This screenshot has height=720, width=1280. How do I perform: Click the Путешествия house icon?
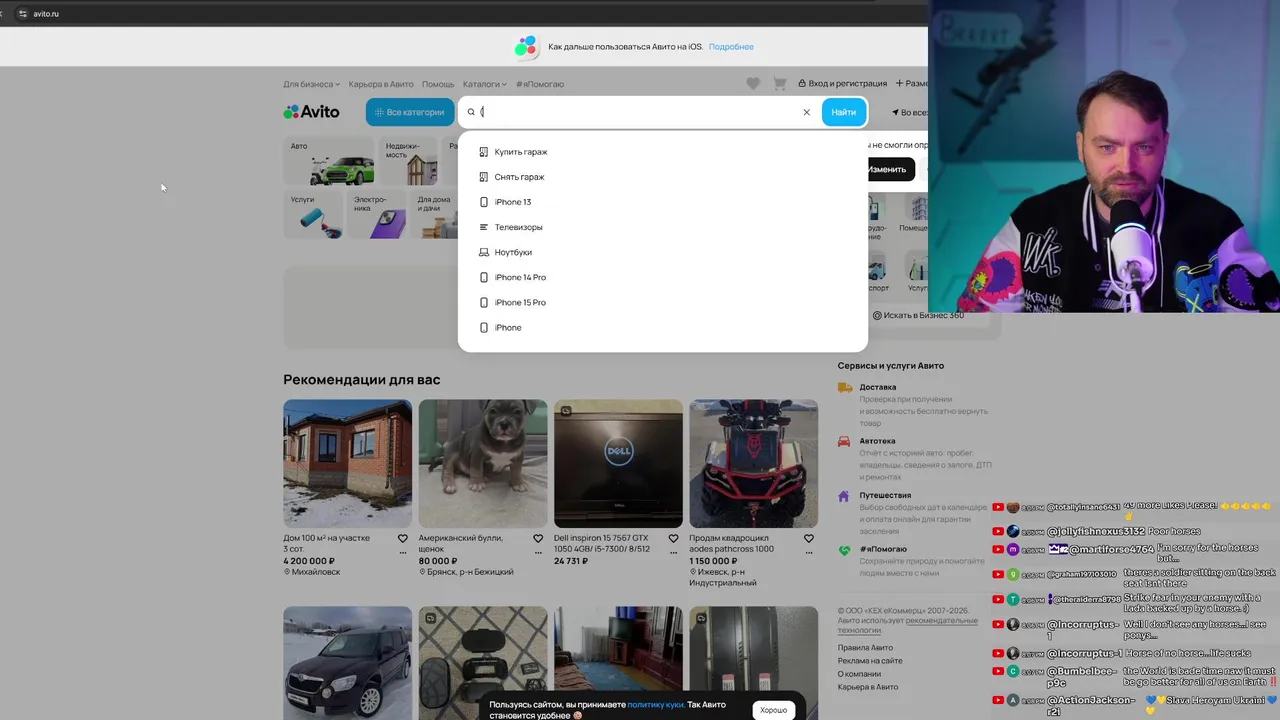click(x=845, y=496)
